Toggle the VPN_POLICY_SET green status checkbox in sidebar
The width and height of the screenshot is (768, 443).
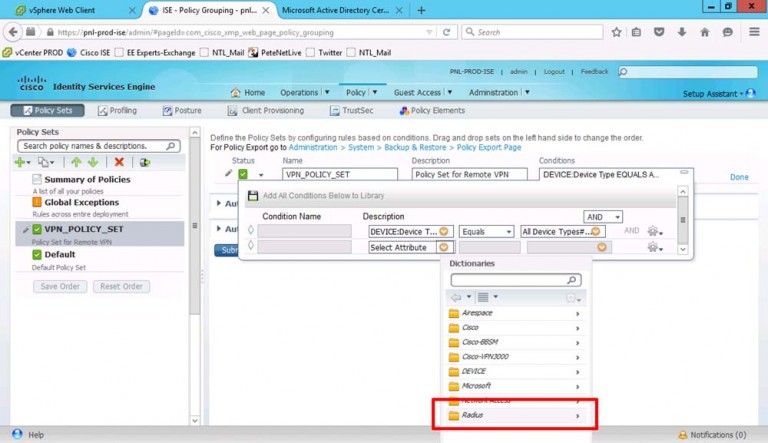[37, 229]
